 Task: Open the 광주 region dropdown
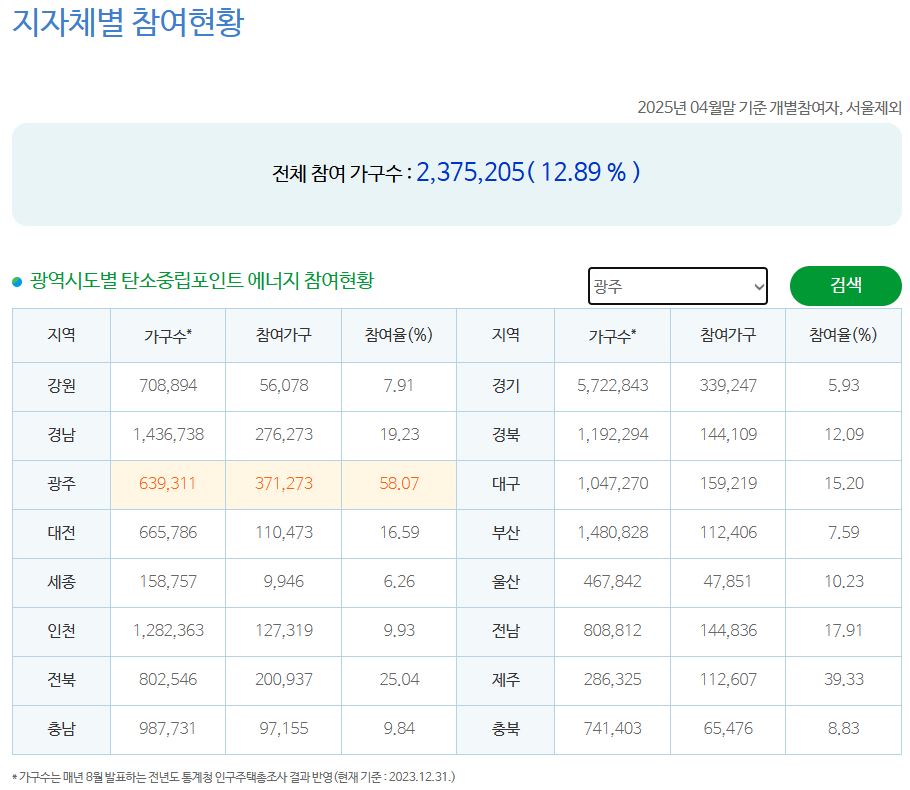pos(677,286)
